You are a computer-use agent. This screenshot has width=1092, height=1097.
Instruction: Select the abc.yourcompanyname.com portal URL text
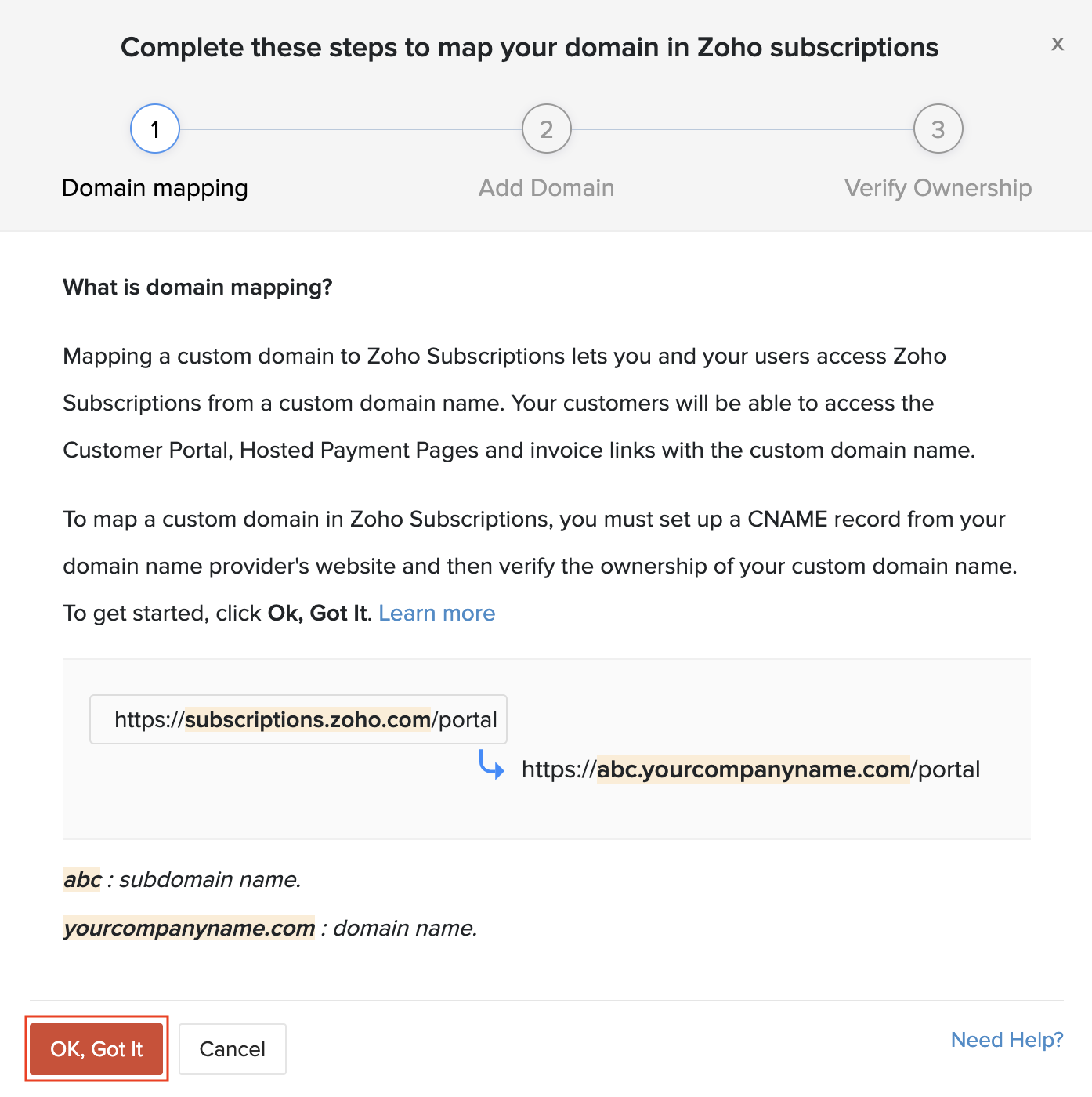pos(750,769)
